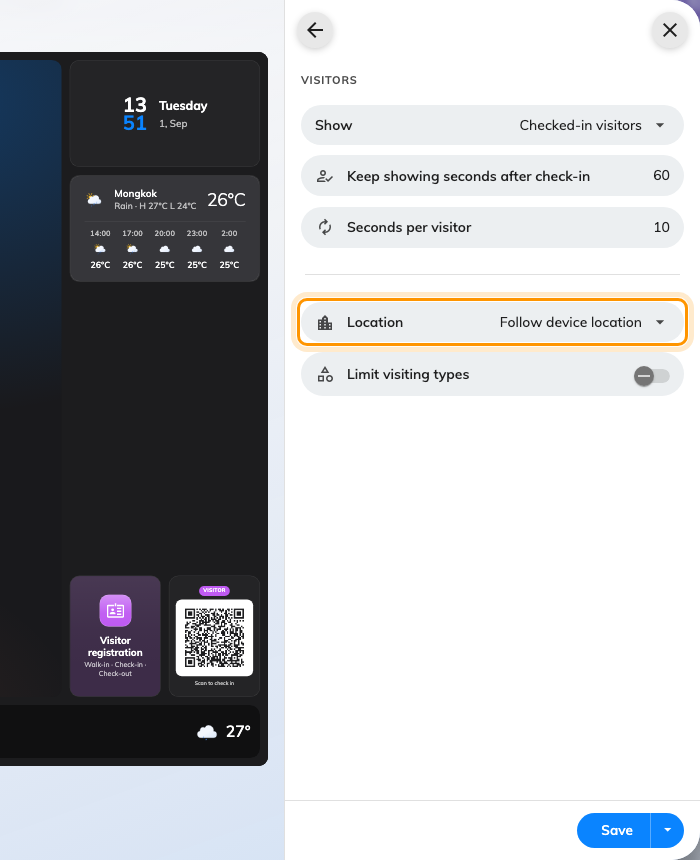The height and width of the screenshot is (860, 700).
Task: Click the 2:00 forecast cloud icon
Action: (x=229, y=249)
